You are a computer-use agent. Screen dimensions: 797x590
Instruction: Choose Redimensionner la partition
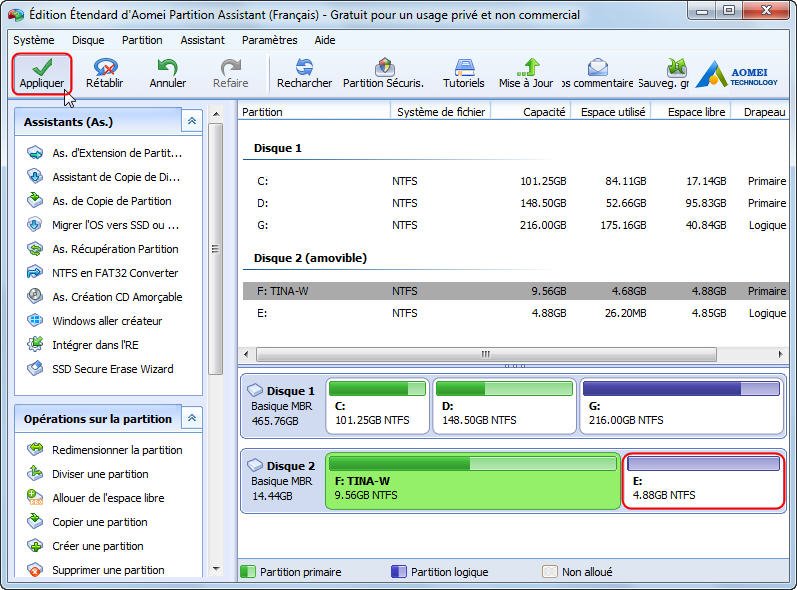104,450
